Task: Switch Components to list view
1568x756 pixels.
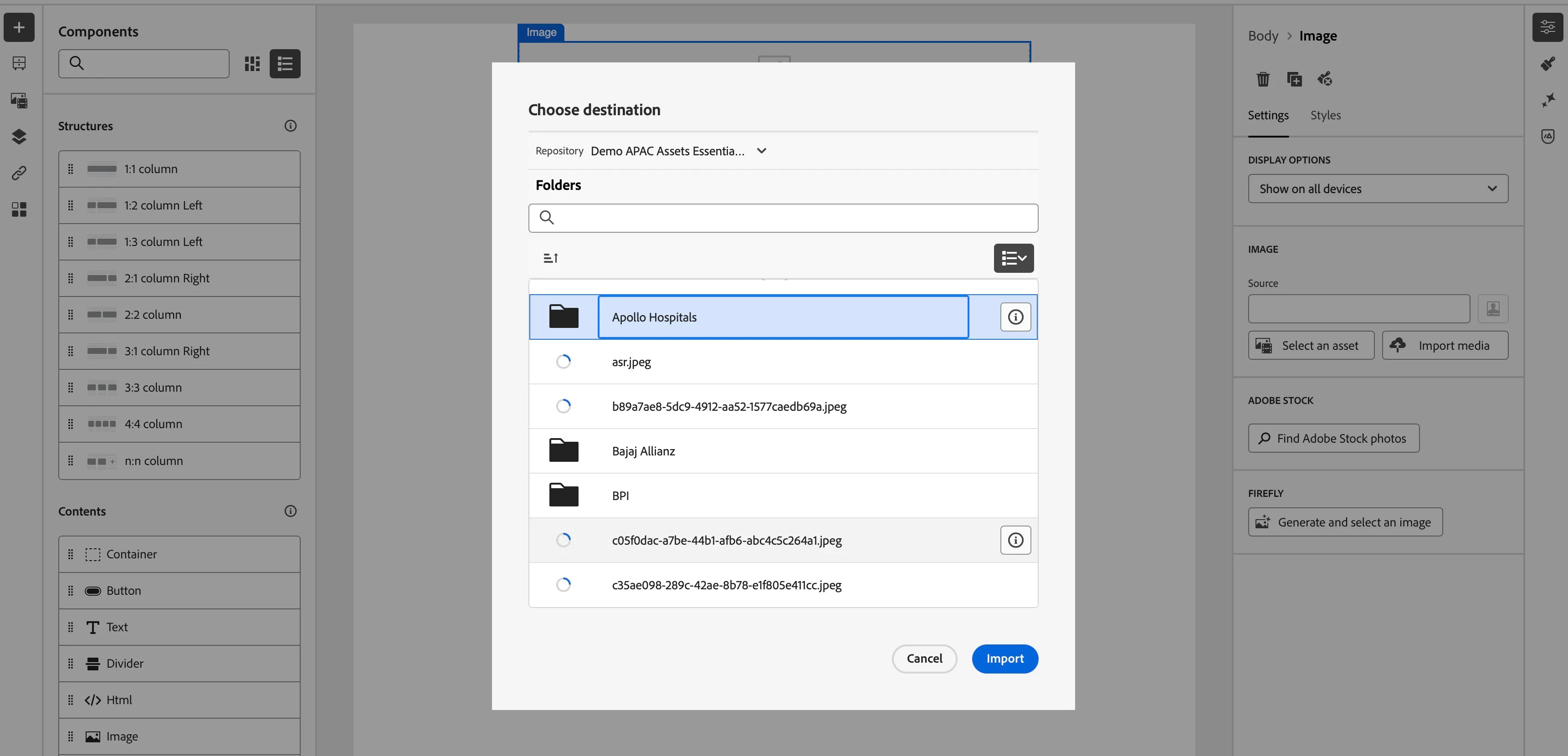Action: pyautogui.click(x=285, y=63)
